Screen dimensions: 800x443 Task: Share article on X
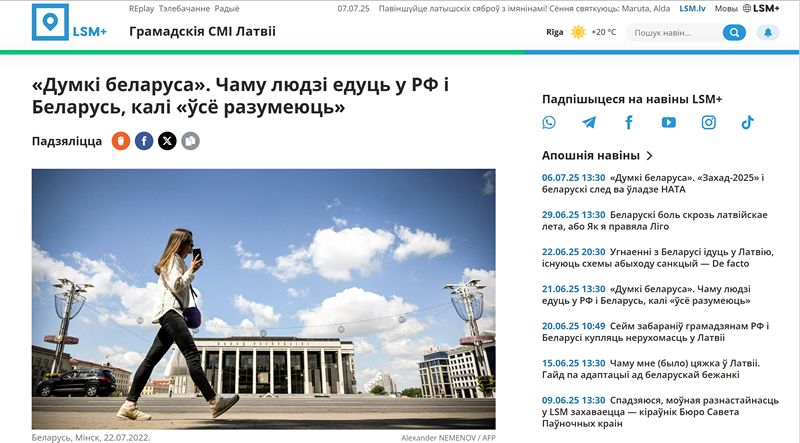167,141
